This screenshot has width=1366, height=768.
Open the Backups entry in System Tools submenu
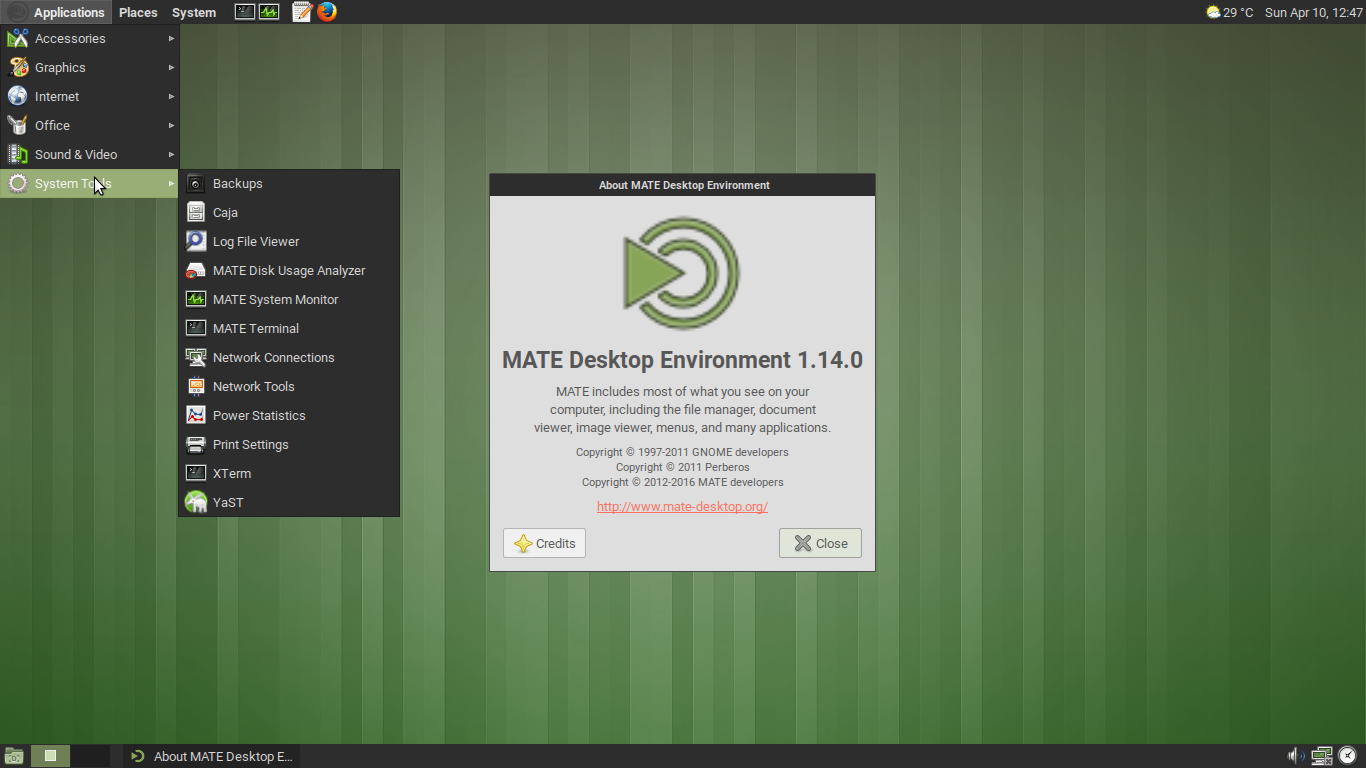pos(289,184)
